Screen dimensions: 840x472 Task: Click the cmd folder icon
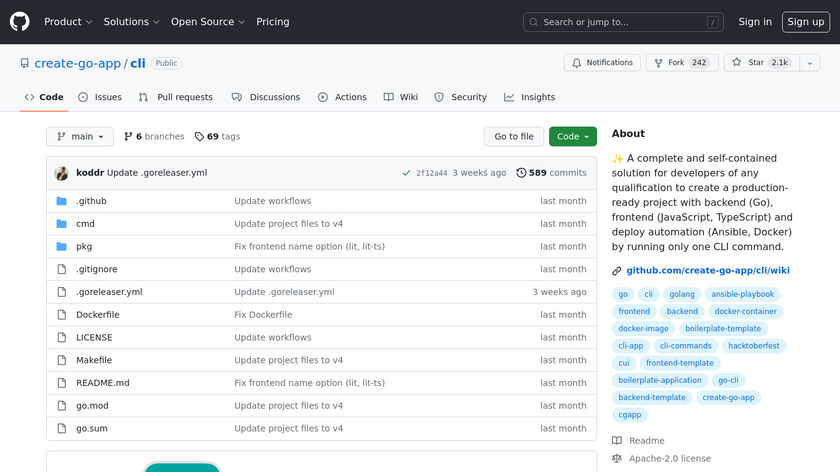(62, 223)
